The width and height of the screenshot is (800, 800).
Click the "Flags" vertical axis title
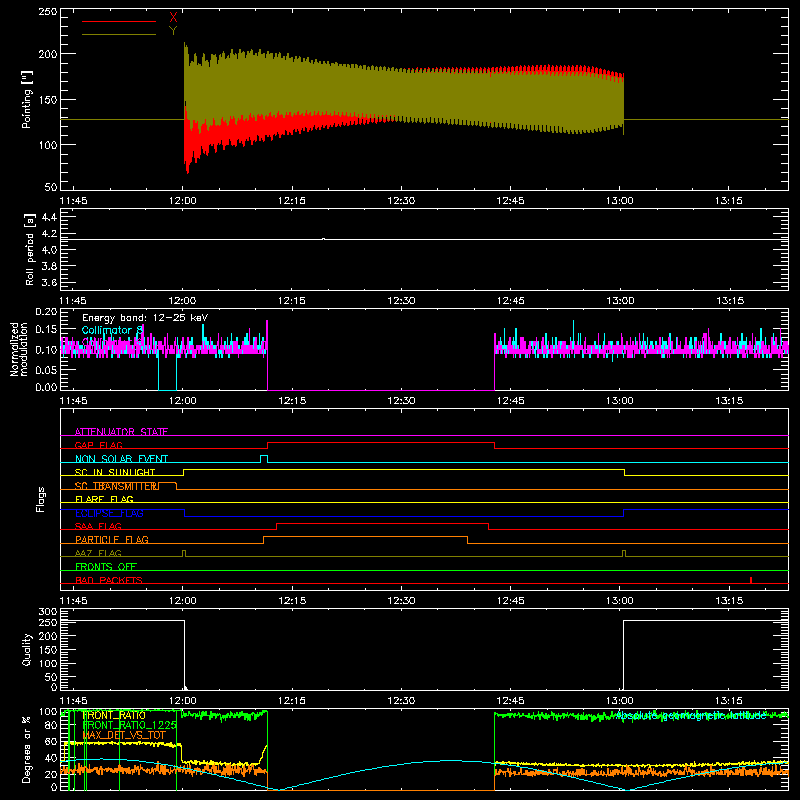click(x=40, y=499)
